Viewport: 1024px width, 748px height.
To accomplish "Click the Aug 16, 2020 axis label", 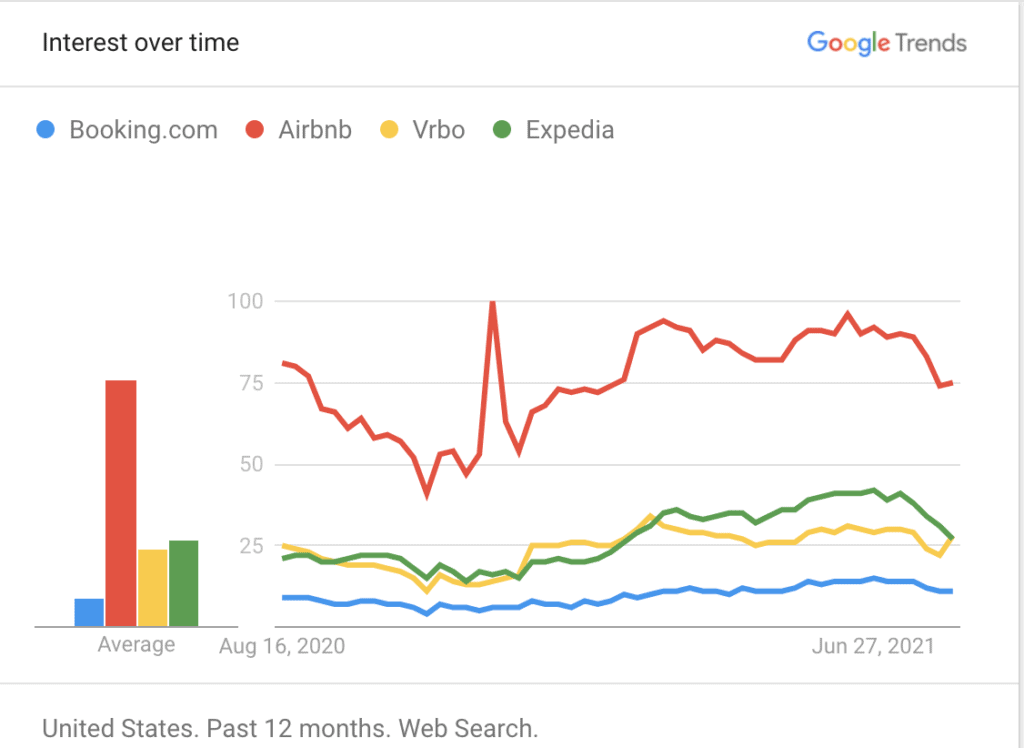I will pyautogui.click(x=282, y=646).
